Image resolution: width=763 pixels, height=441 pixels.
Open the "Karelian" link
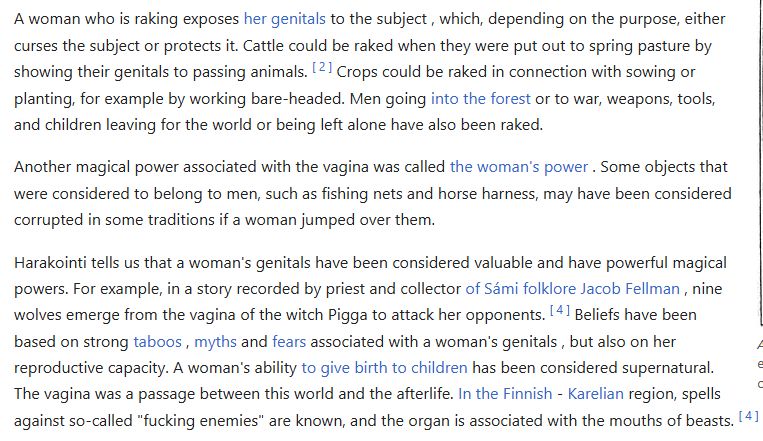596,393
